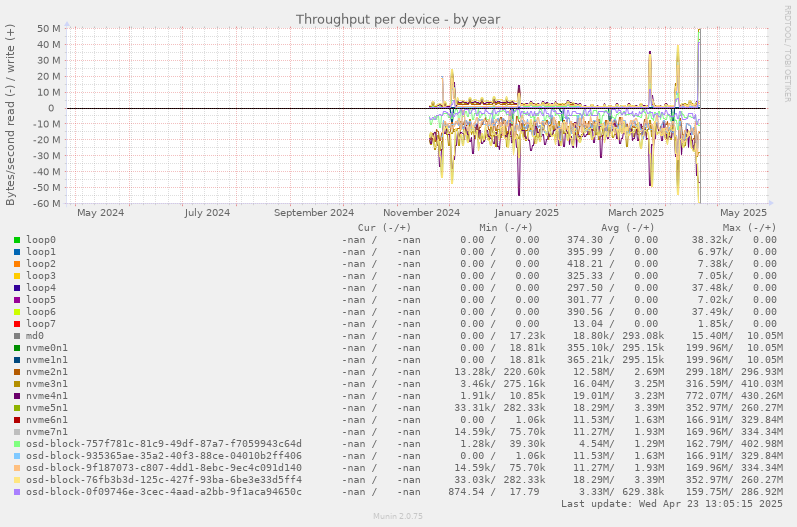The image size is (797, 527).
Task: Click the 'nvme2n1' legend label
Action: 47,372
